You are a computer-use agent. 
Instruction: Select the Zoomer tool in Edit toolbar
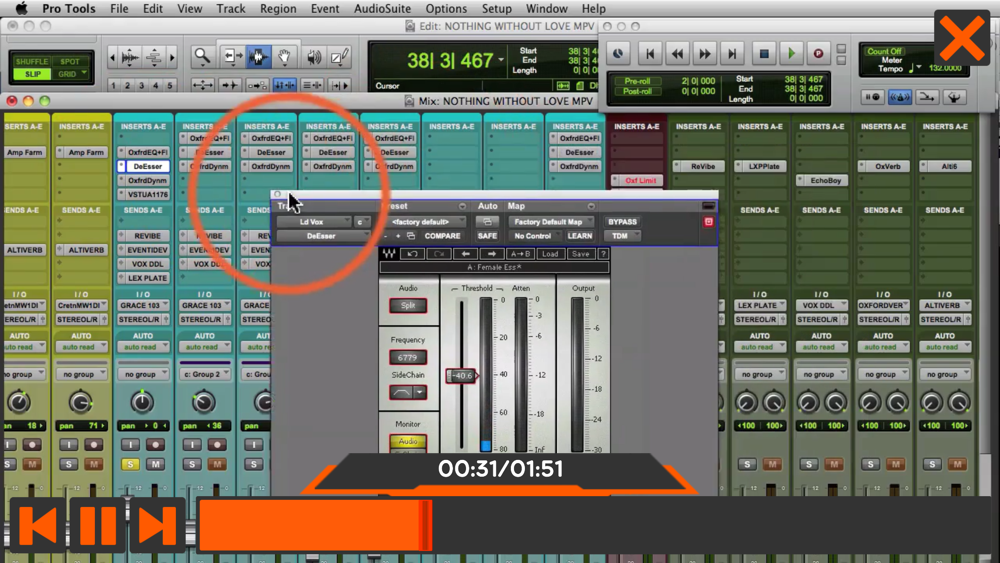point(202,57)
